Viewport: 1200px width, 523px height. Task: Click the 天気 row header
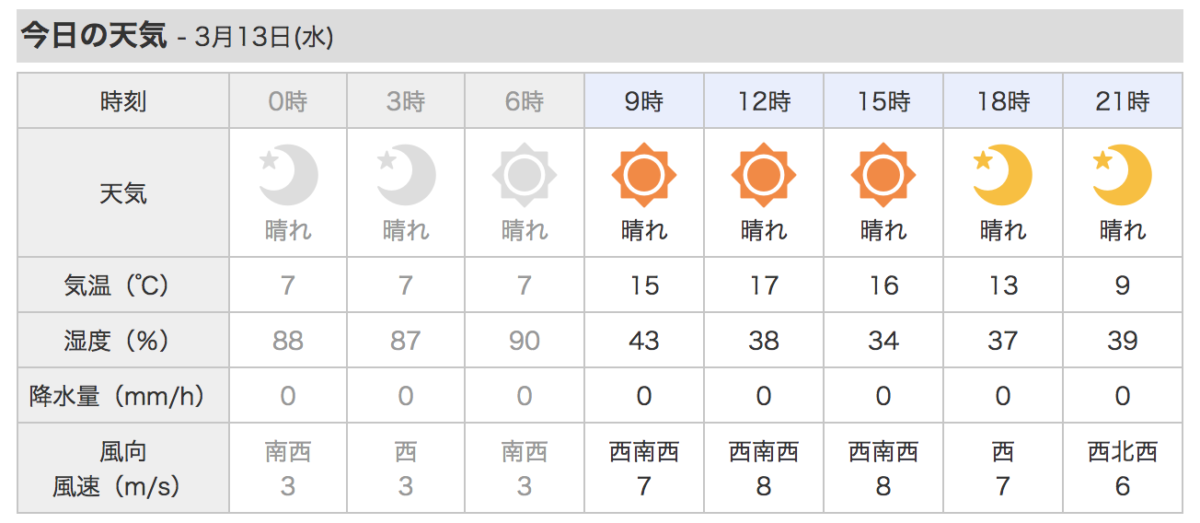pos(123,193)
